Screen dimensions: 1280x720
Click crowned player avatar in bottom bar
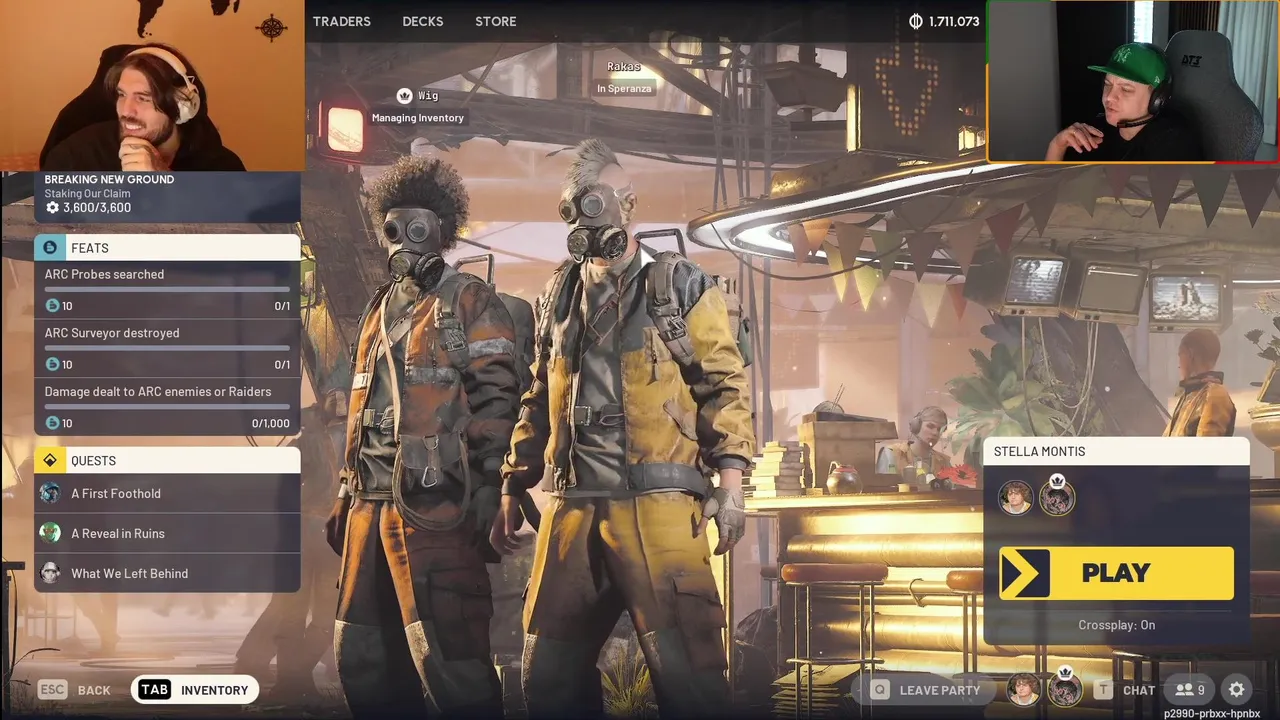1065,689
